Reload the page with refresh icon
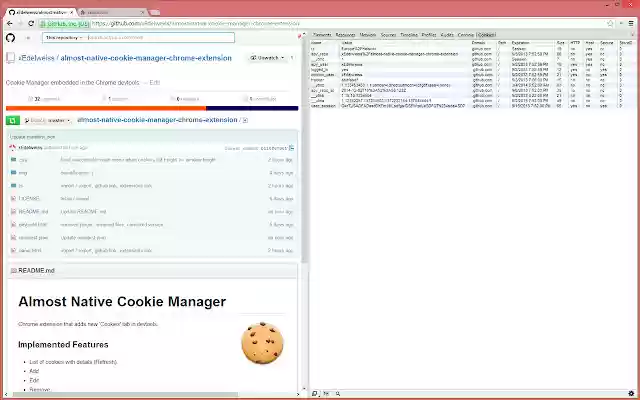 point(31,24)
